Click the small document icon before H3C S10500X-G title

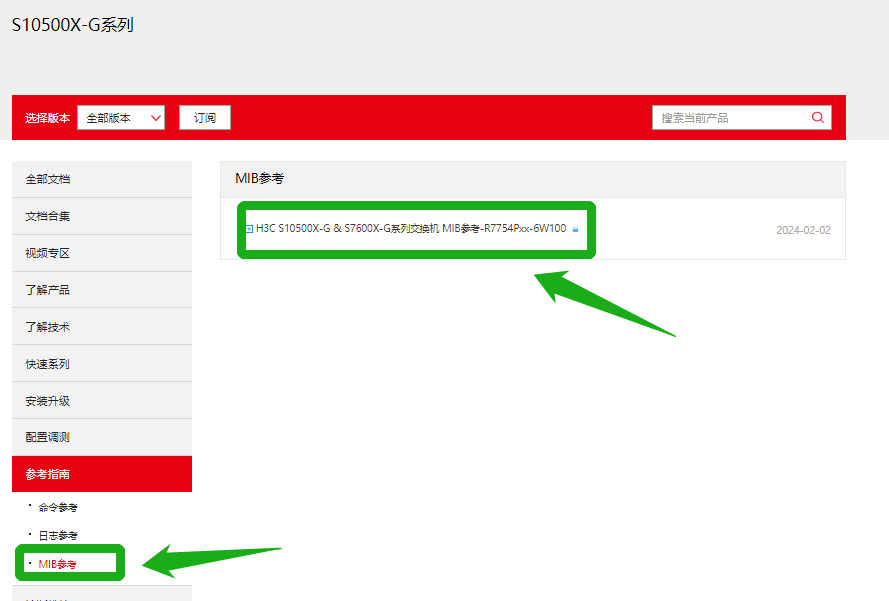(249, 229)
